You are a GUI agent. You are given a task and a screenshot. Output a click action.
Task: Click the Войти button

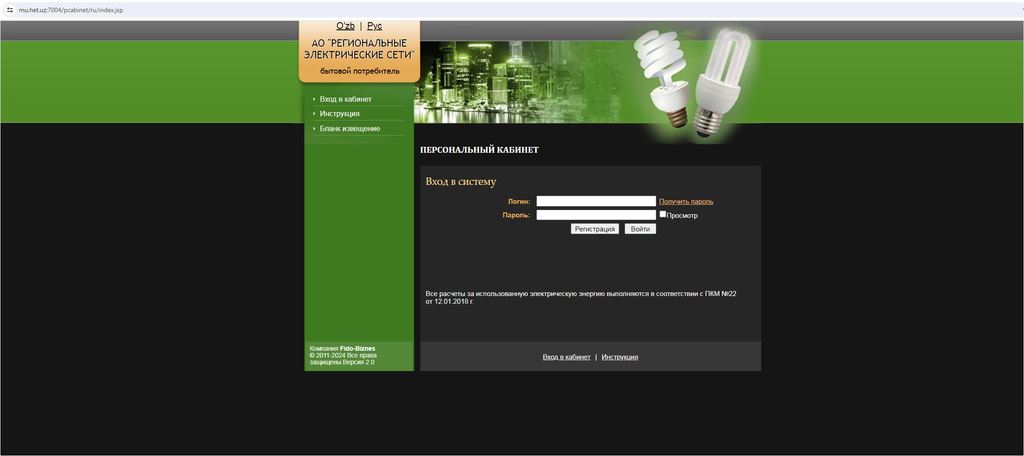(640, 229)
